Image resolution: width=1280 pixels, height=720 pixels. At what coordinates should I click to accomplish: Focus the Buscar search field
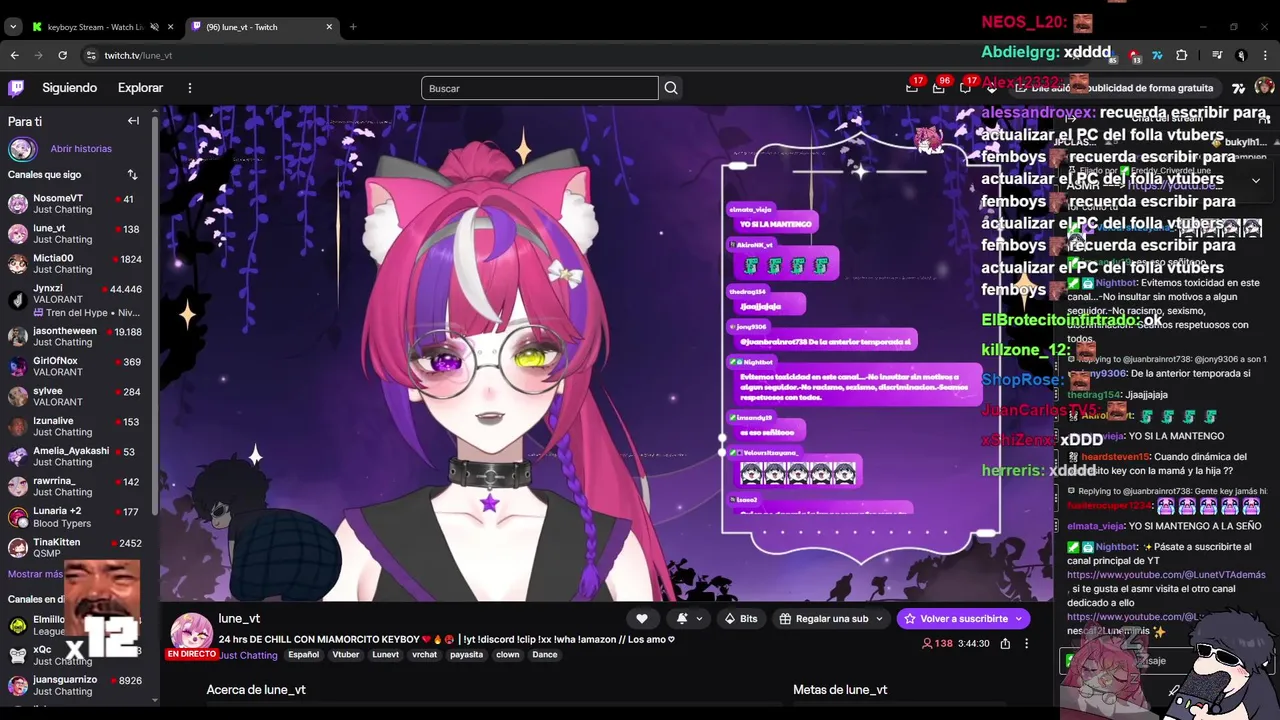[x=540, y=88]
